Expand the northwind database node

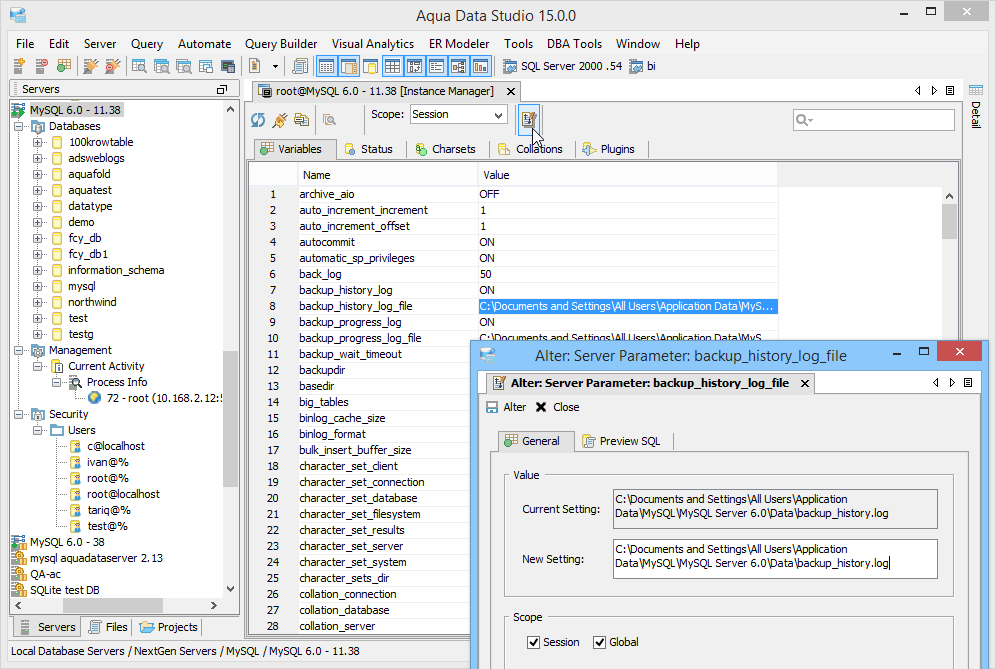(37, 302)
